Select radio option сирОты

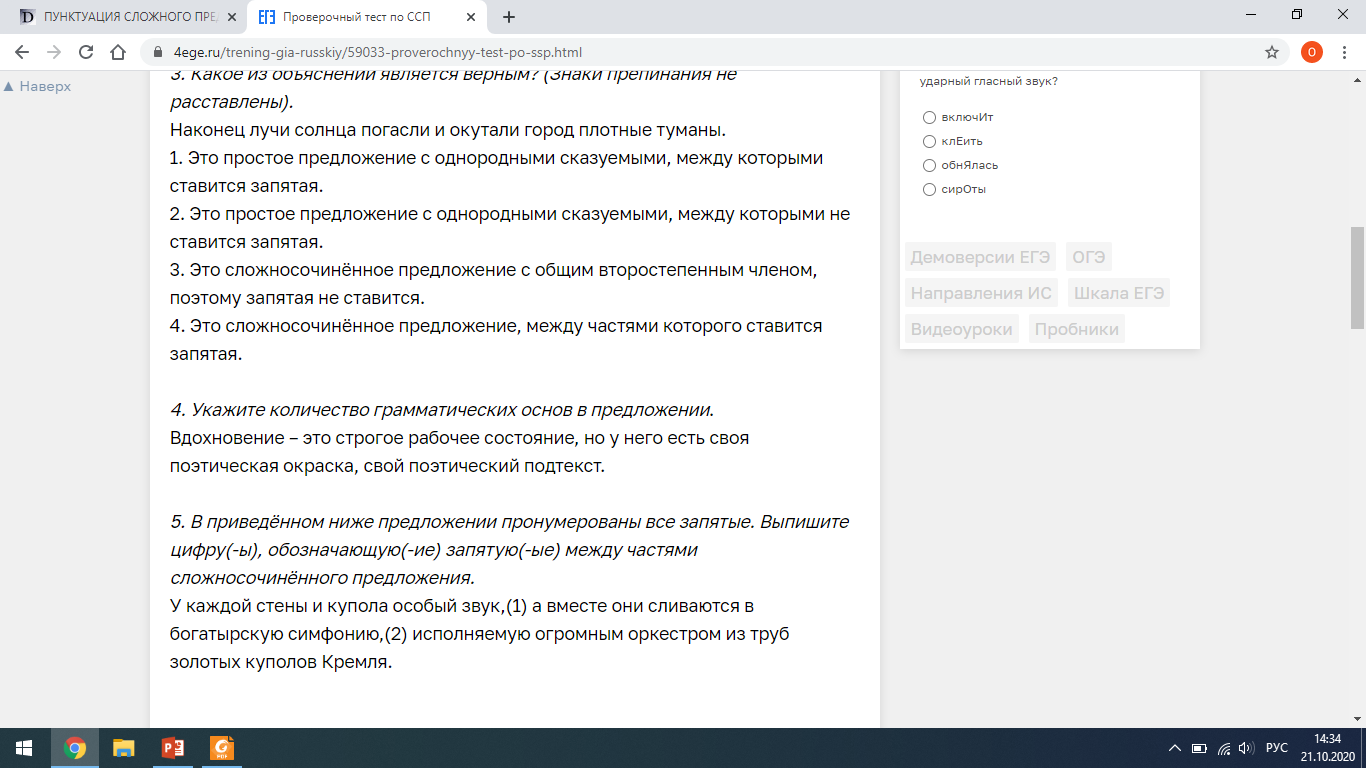click(x=930, y=189)
